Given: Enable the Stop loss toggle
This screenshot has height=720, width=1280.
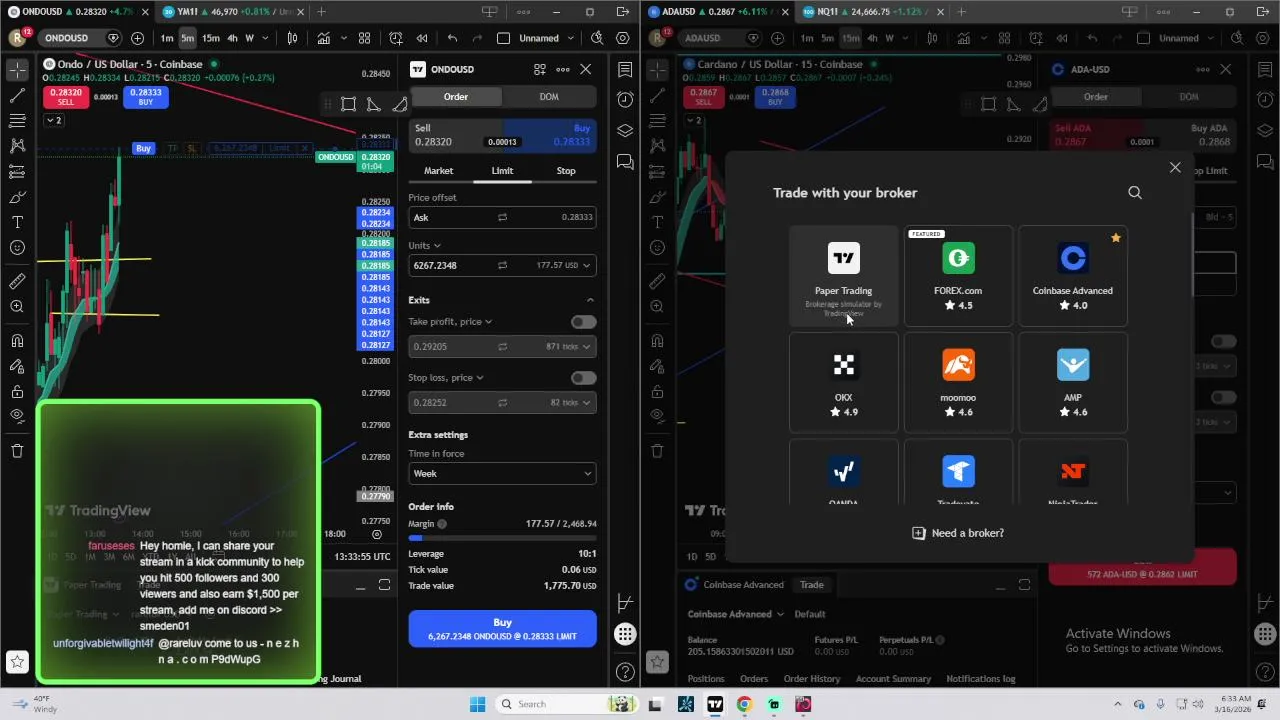Looking at the screenshot, I should click(x=583, y=378).
